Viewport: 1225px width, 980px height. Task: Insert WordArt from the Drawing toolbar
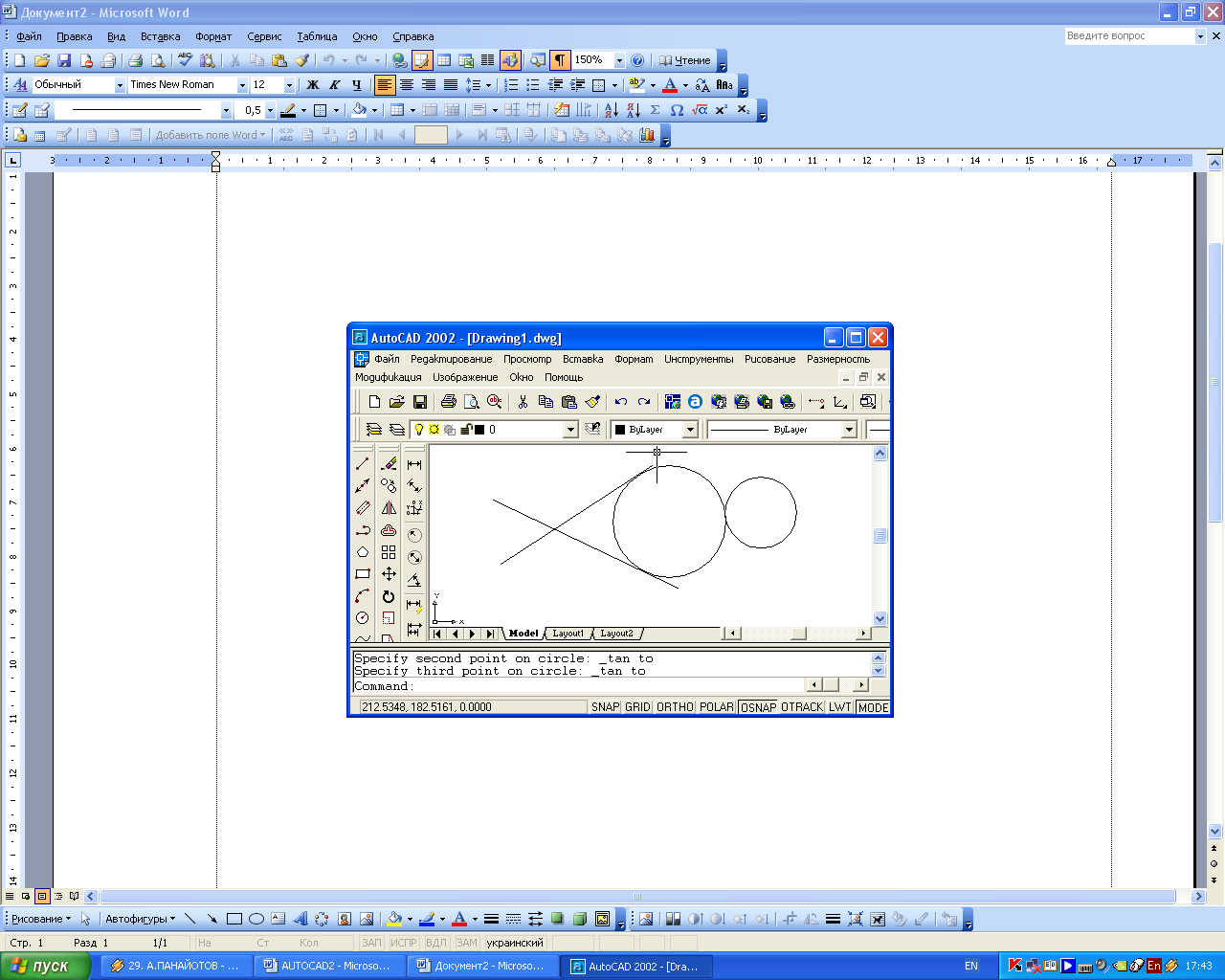[x=300, y=919]
